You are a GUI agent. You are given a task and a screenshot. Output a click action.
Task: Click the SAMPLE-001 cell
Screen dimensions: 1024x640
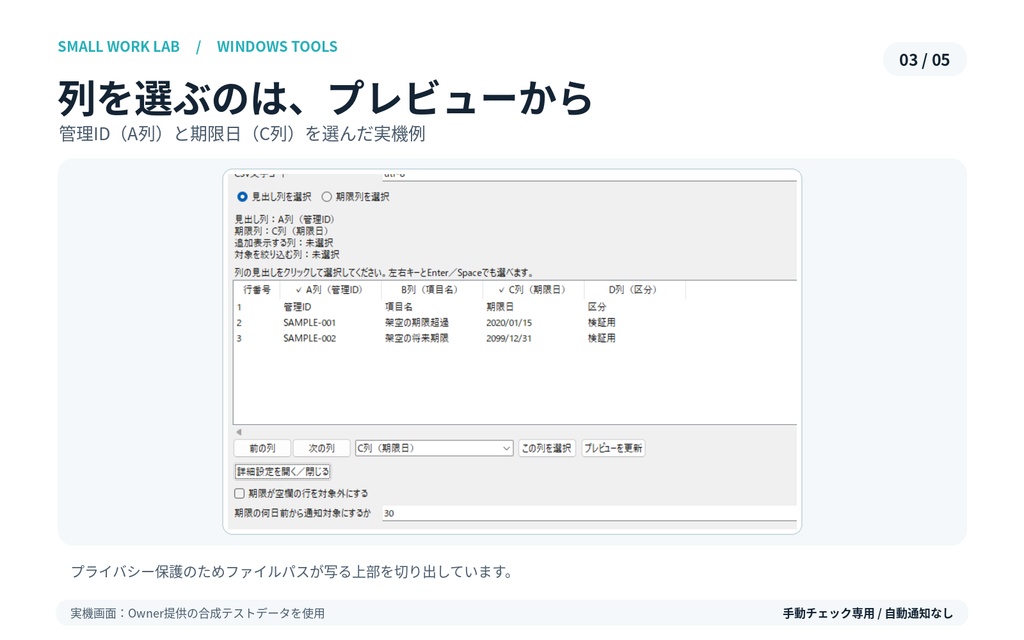tap(310, 323)
